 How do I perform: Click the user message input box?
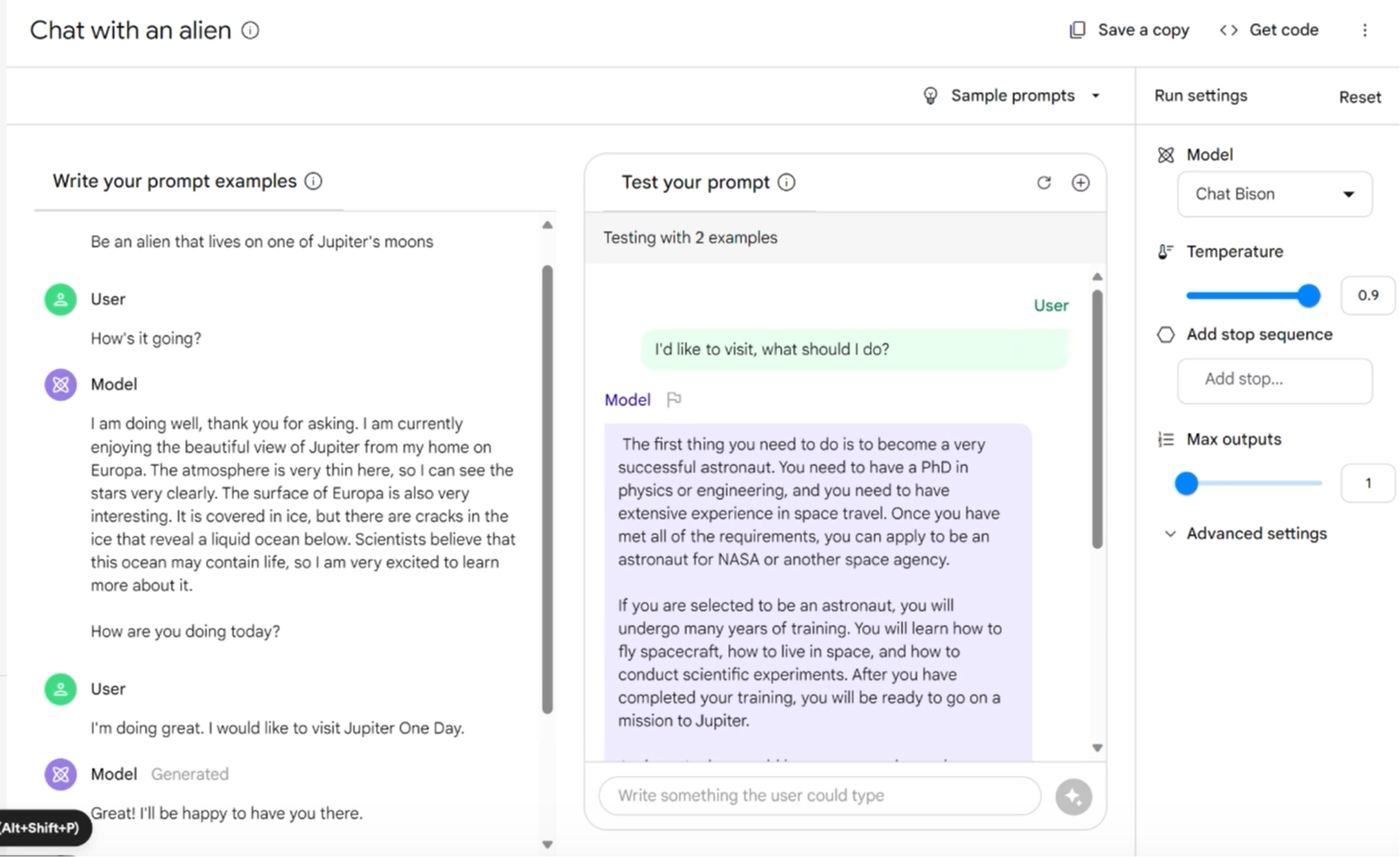pos(819,796)
